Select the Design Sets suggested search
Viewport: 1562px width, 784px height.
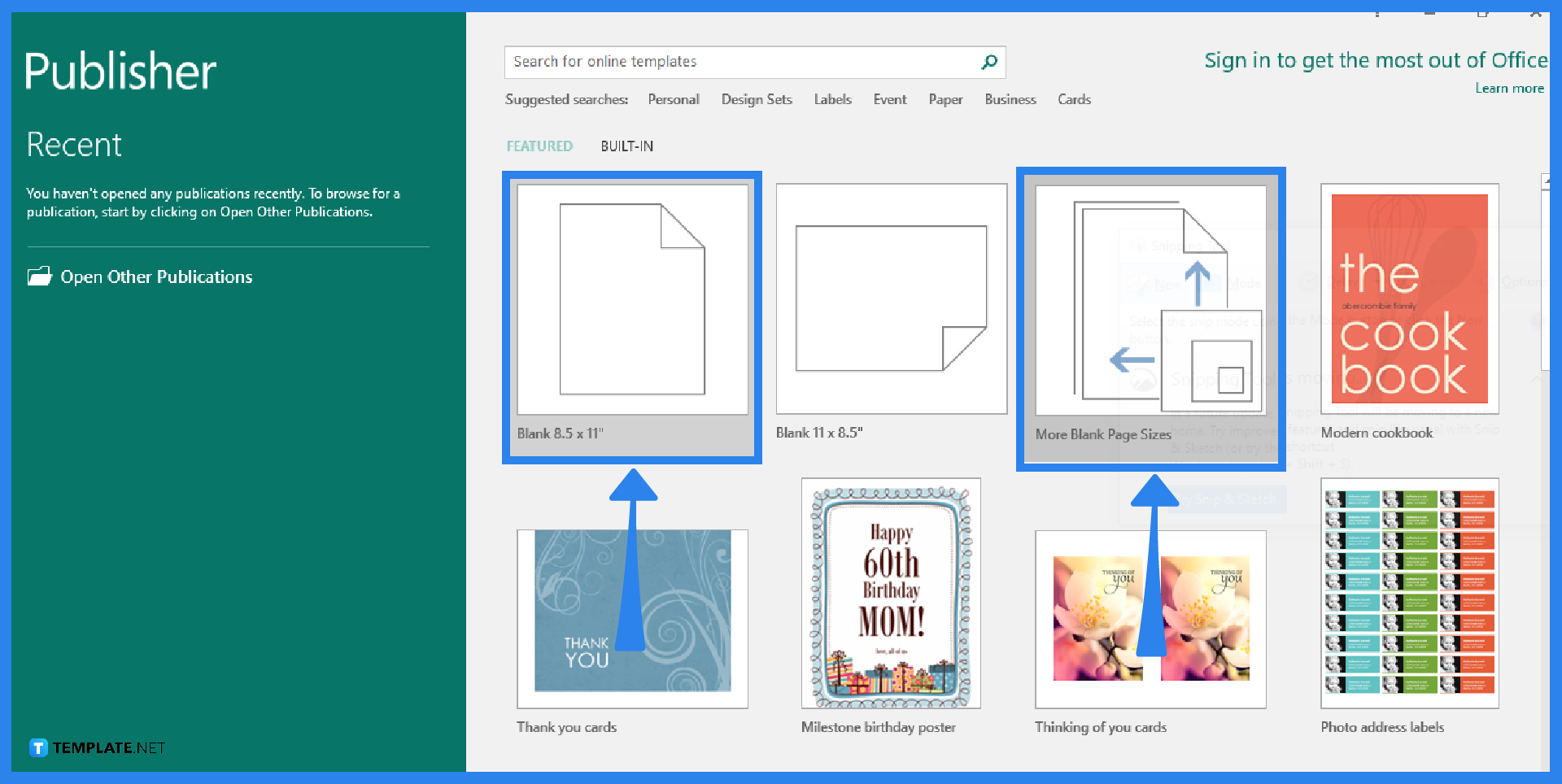757,99
